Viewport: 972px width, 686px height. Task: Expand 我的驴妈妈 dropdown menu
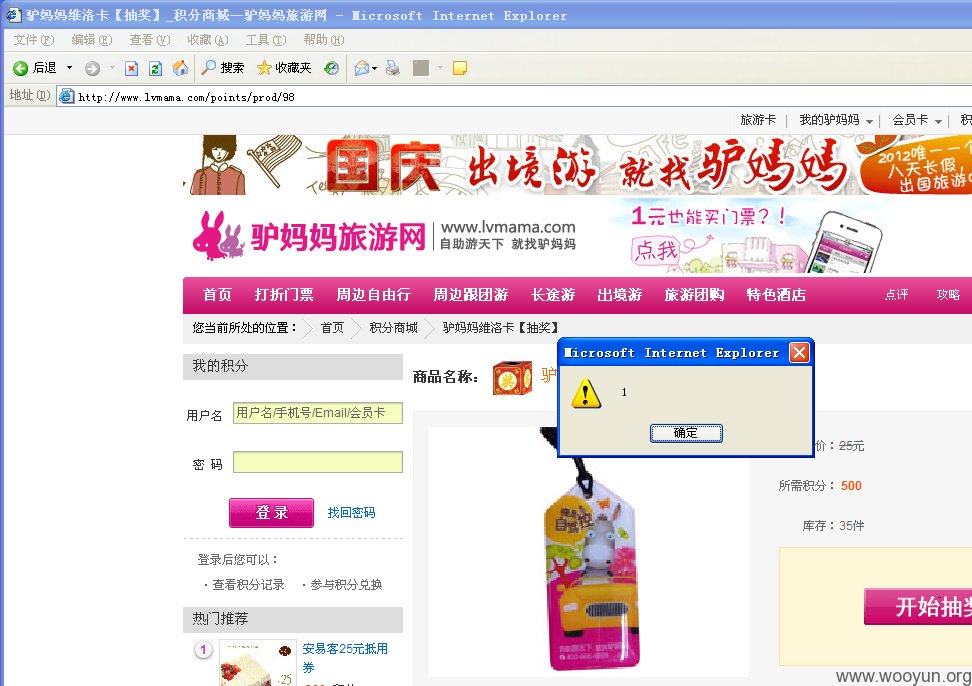869,121
